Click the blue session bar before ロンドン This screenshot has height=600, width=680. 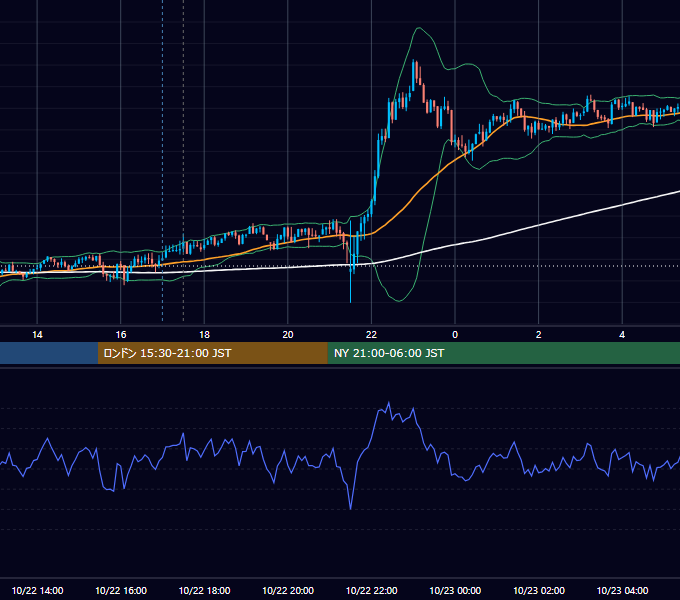tap(49, 353)
